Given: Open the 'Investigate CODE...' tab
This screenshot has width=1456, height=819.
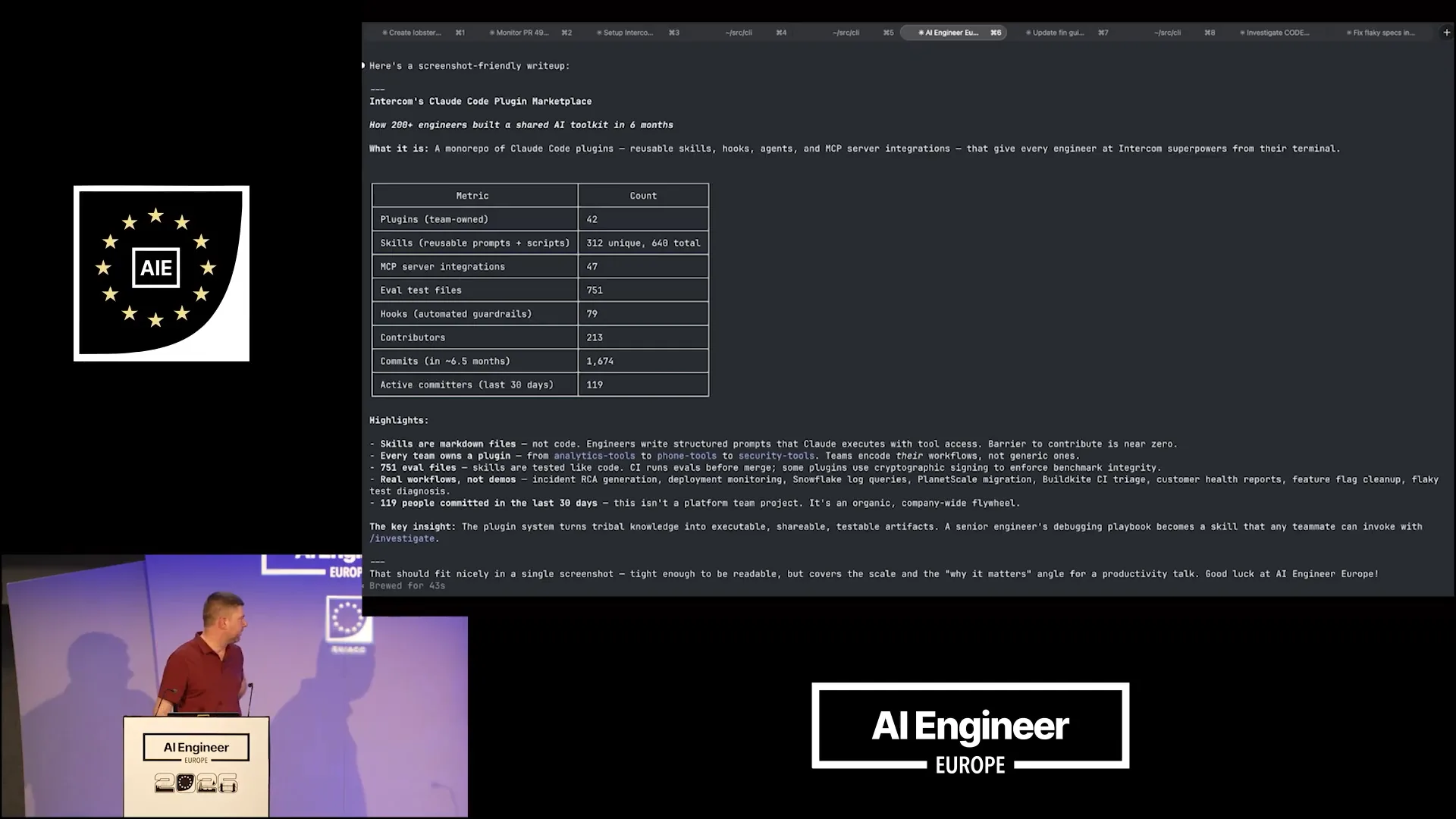Looking at the screenshot, I should (1275, 33).
